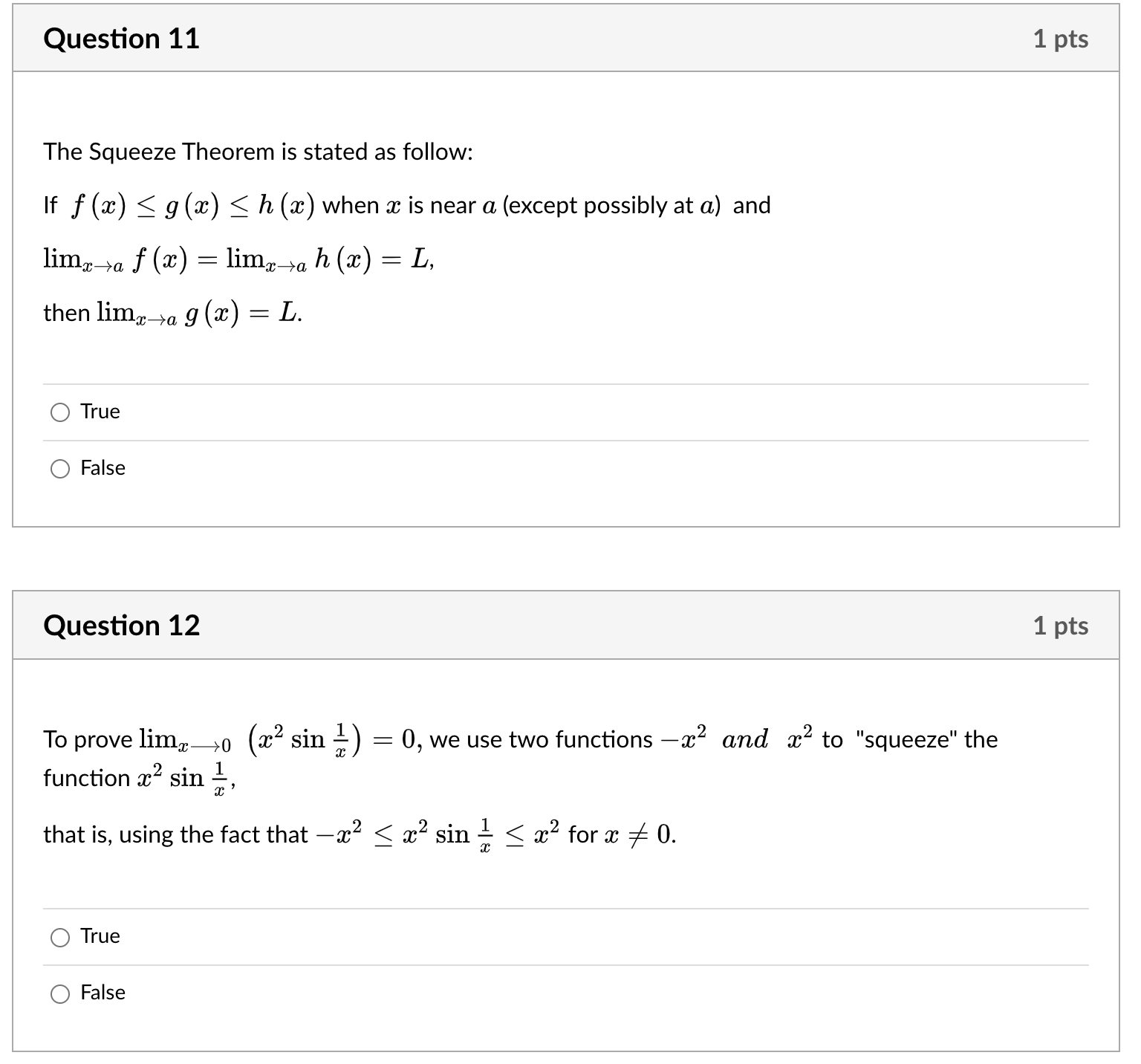Click the Question 12 header

pos(123,626)
